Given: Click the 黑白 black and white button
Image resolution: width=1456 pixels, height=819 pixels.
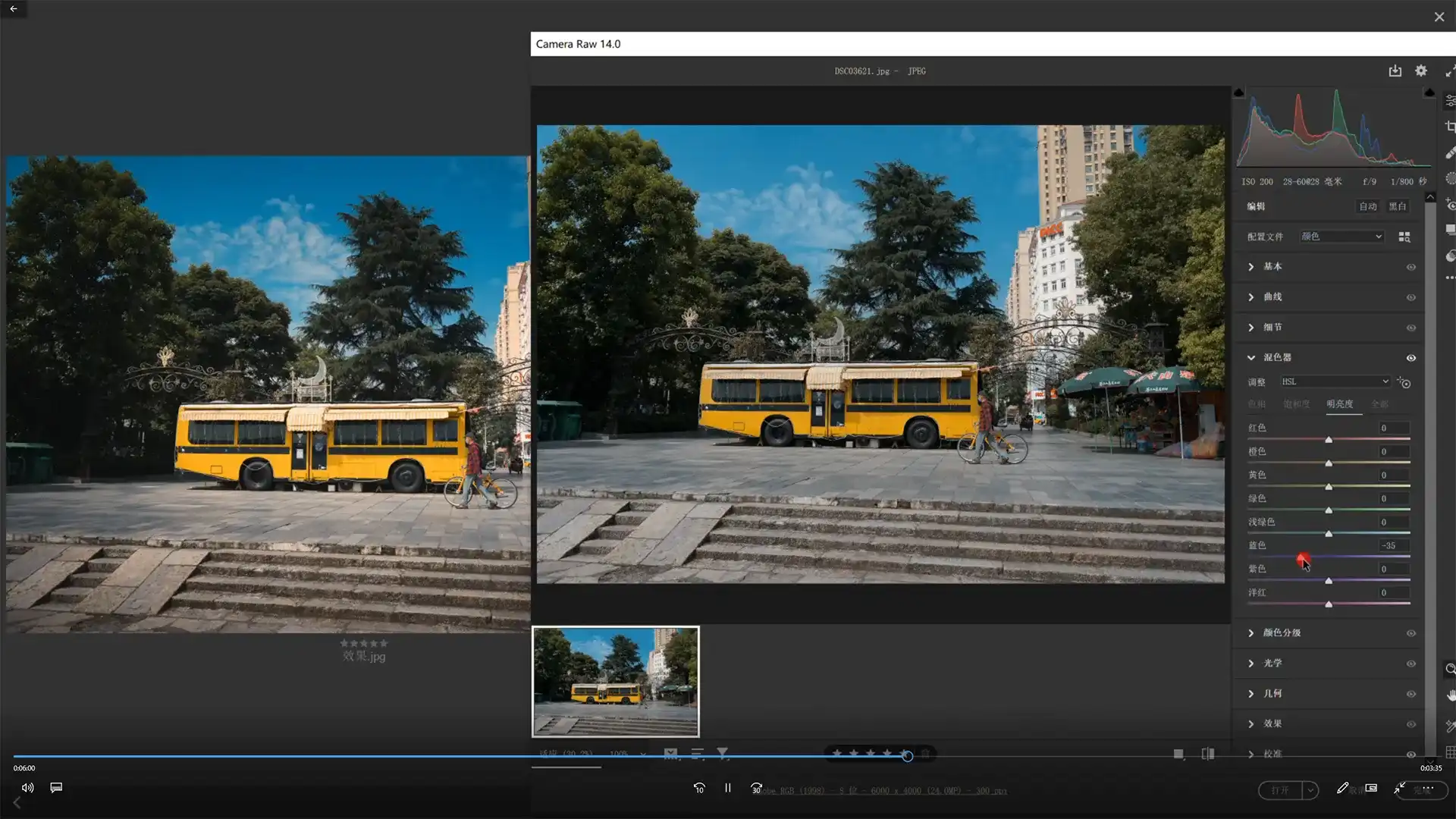Looking at the screenshot, I should 1397,206.
